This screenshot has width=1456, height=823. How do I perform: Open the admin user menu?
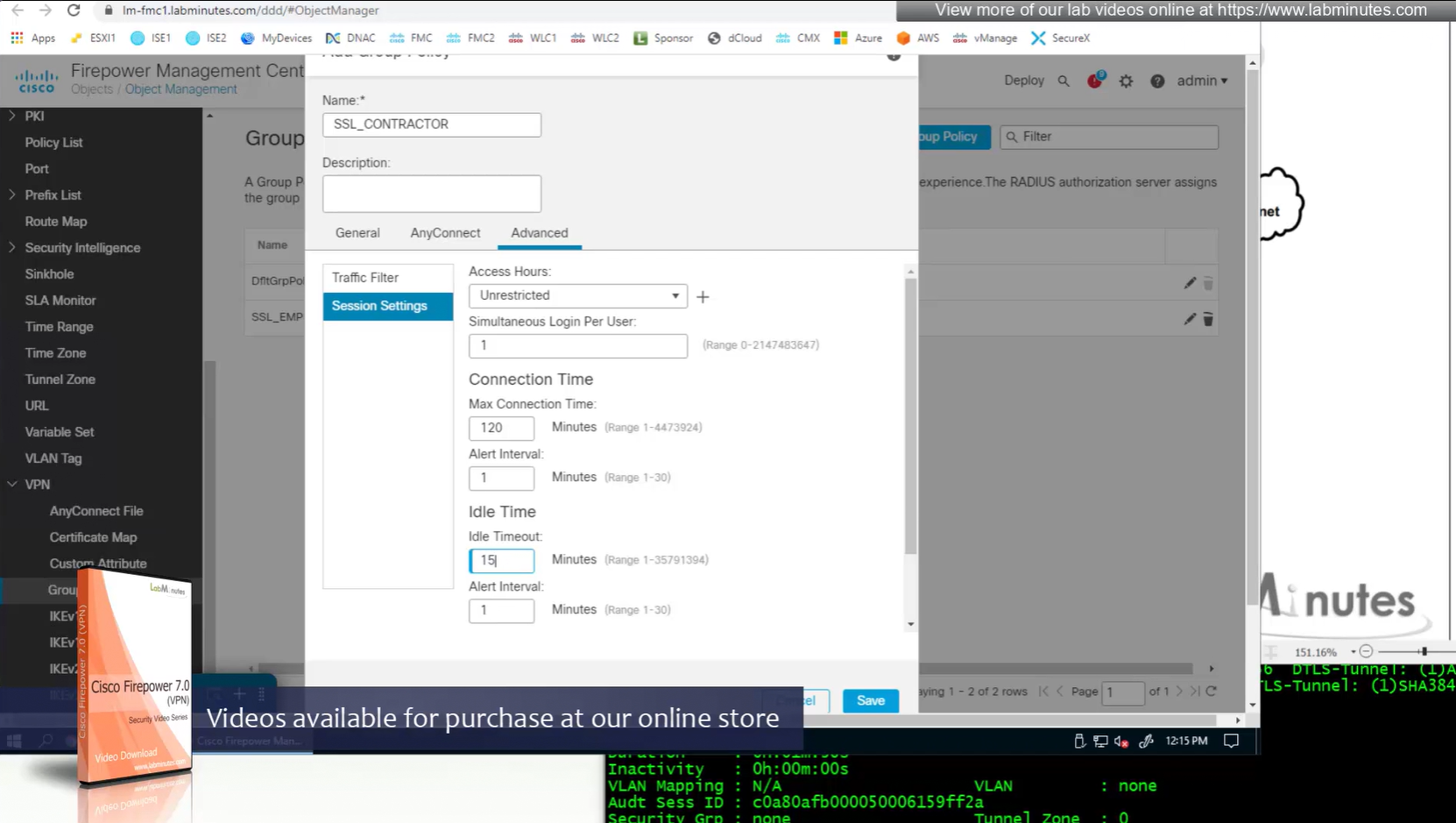(x=1201, y=81)
